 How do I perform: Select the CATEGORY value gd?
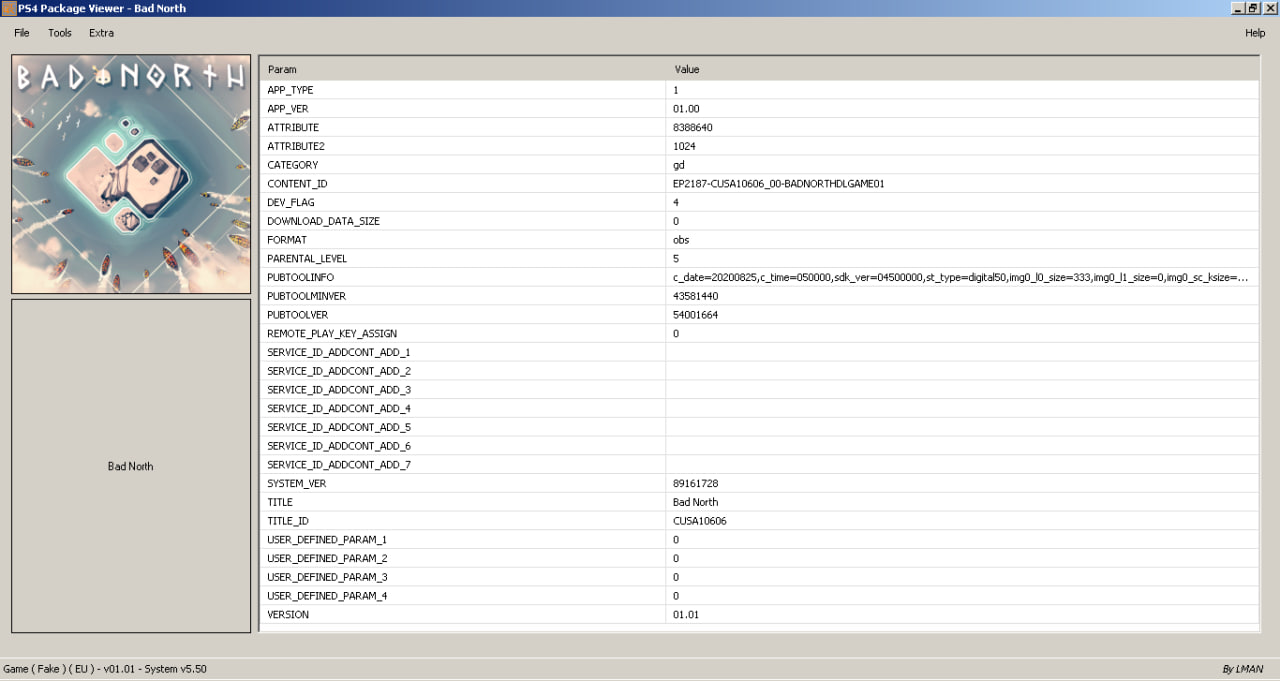click(x=678, y=165)
